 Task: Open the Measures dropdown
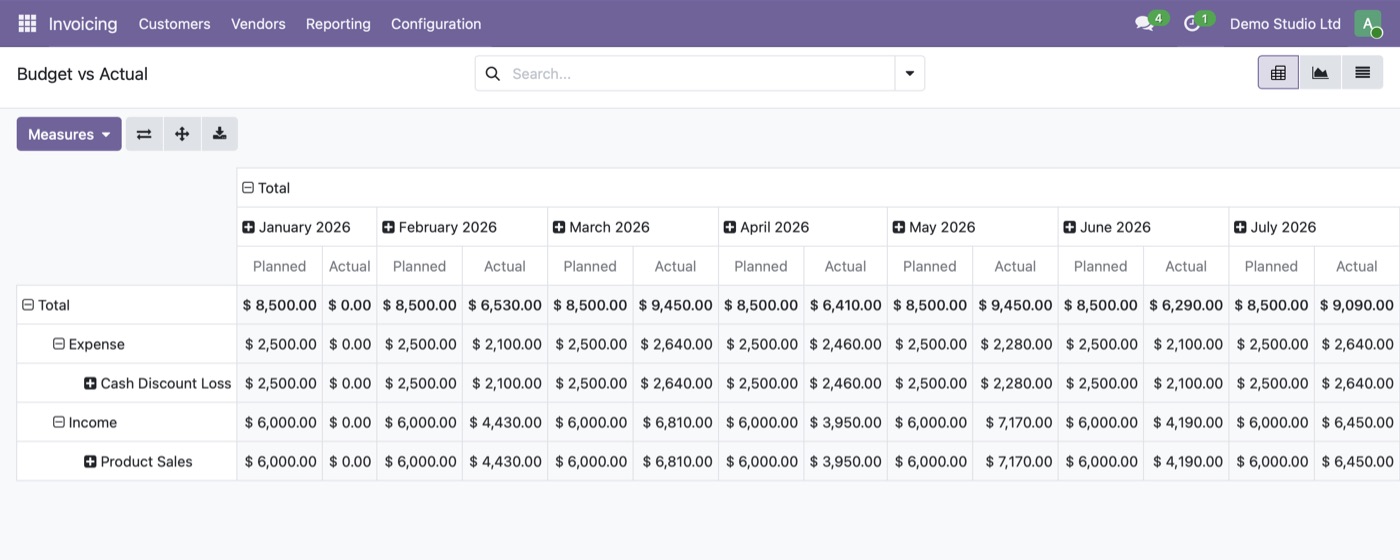coord(69,134)
